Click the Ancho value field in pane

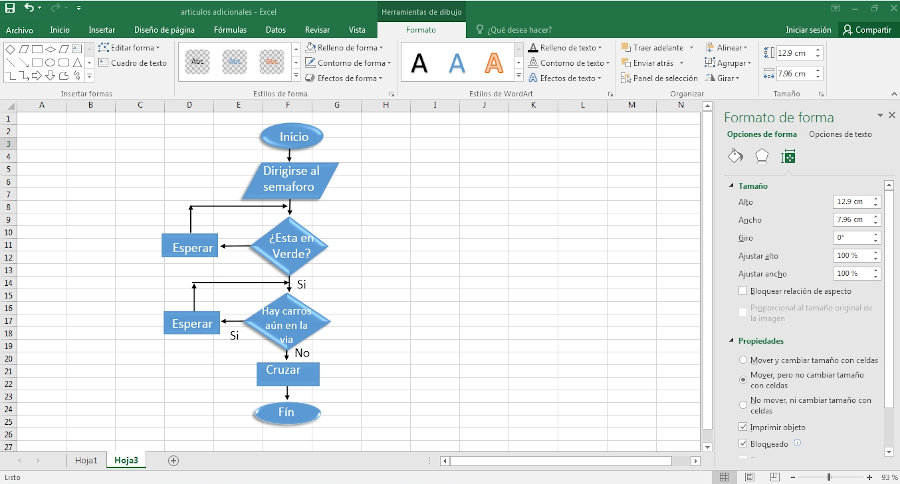point(852,219)
